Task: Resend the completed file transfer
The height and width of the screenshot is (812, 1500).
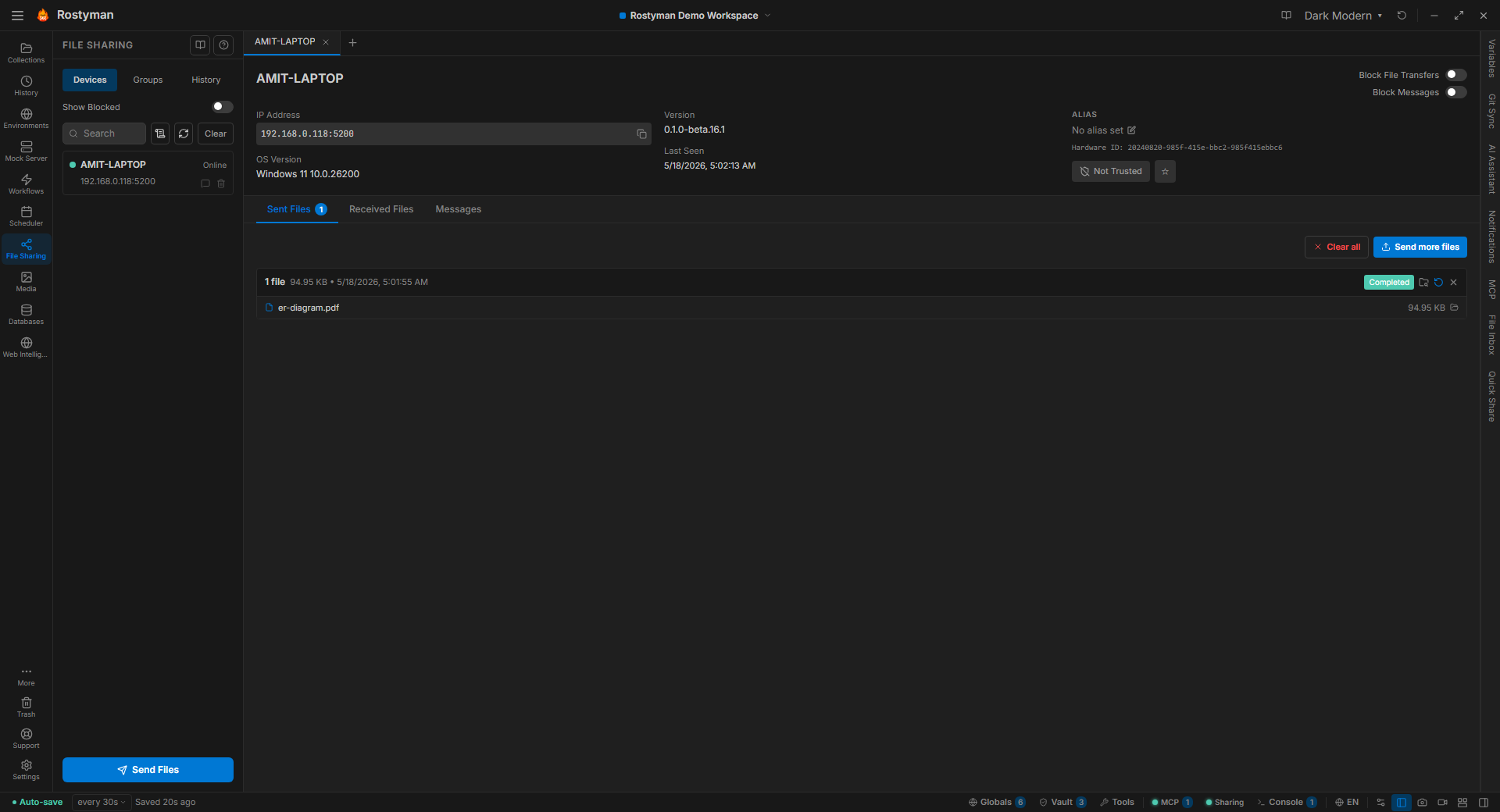Action: (1438, 283)
